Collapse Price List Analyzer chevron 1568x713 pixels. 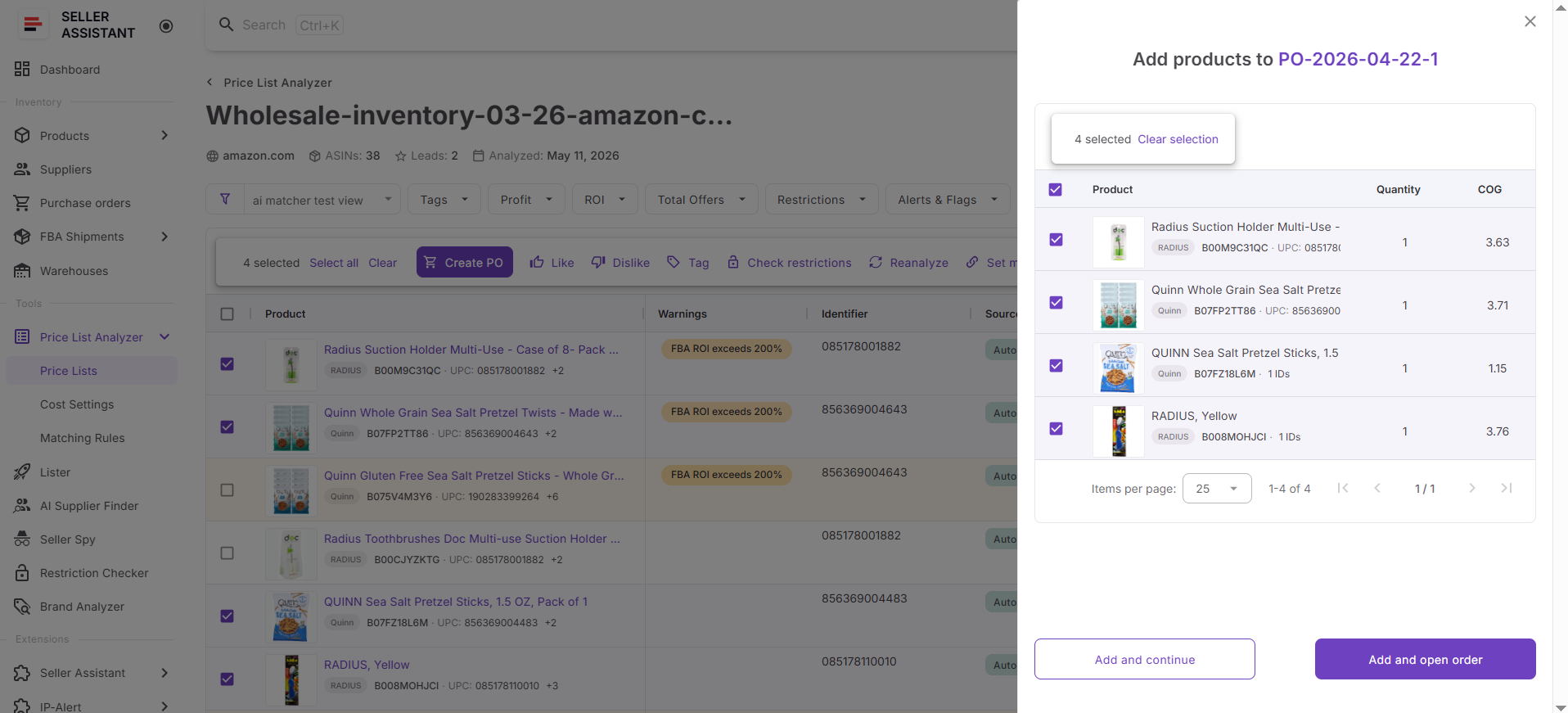click(164, 336)
